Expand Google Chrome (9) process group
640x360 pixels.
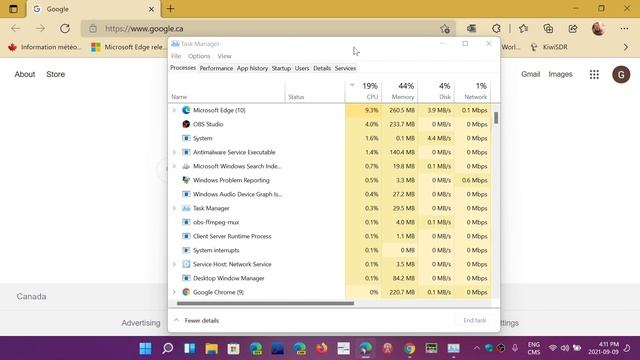click(x=174, y=292)
